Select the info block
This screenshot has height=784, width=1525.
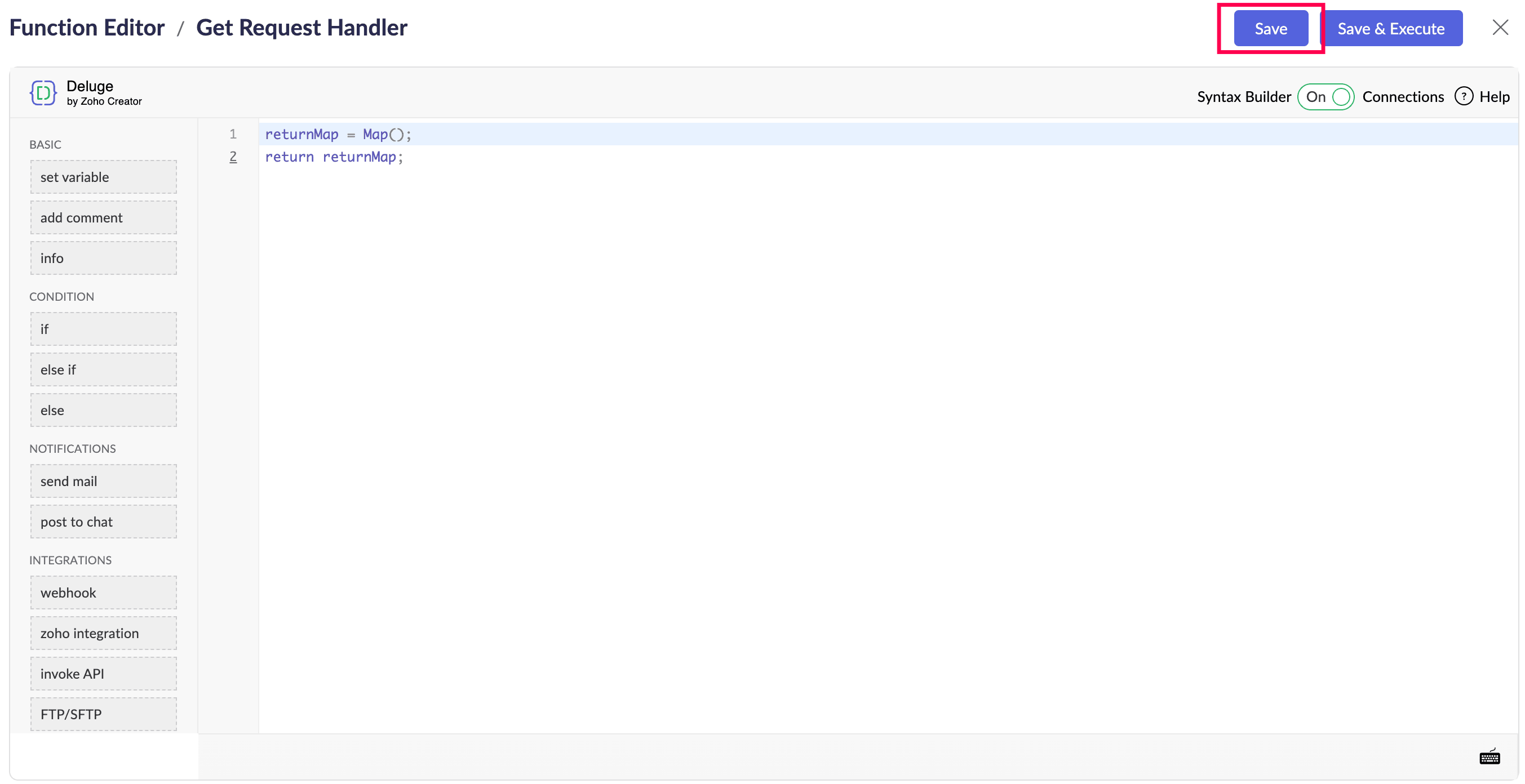tap(104, 258)
